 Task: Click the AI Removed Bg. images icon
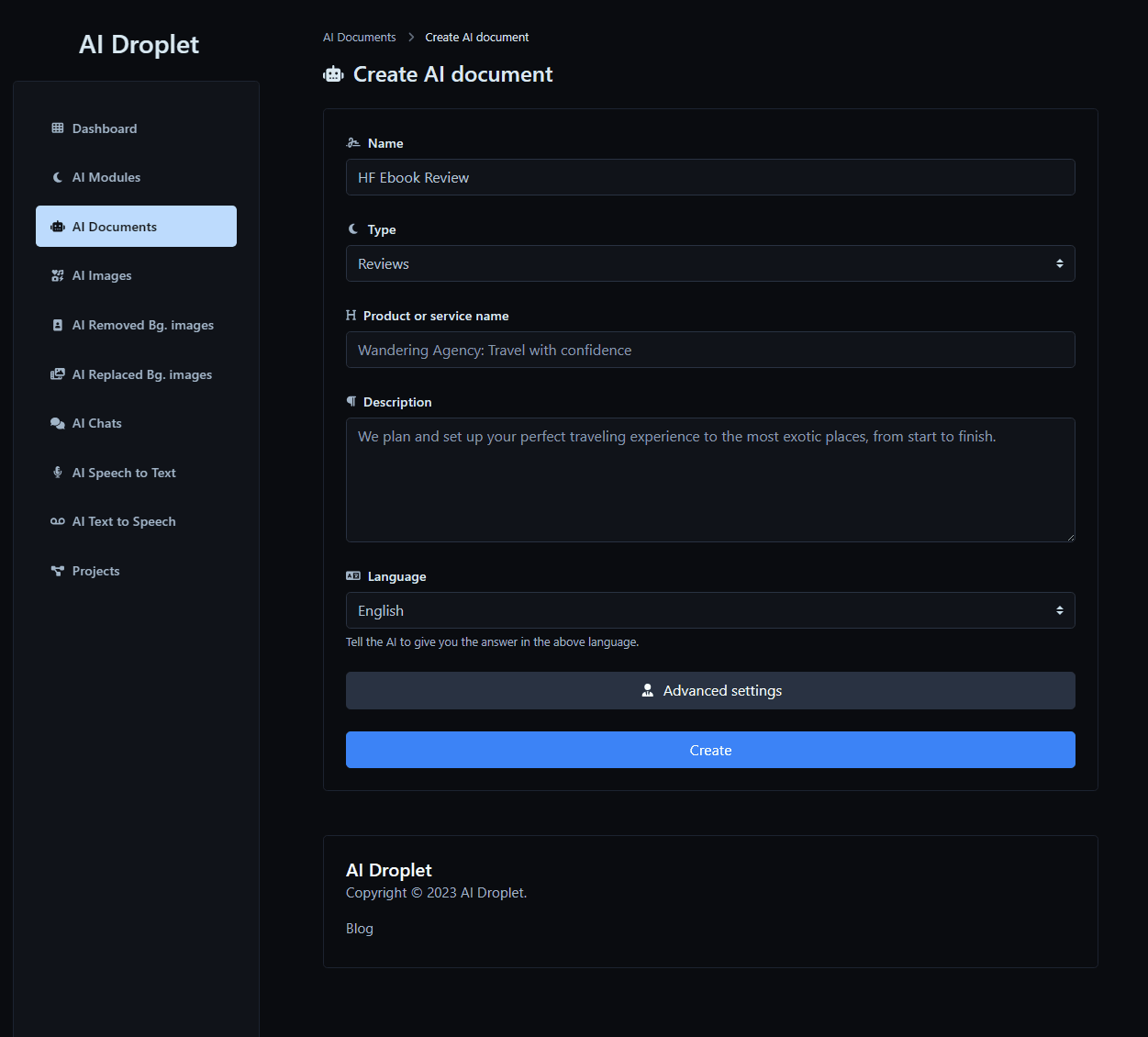[58, 325]
